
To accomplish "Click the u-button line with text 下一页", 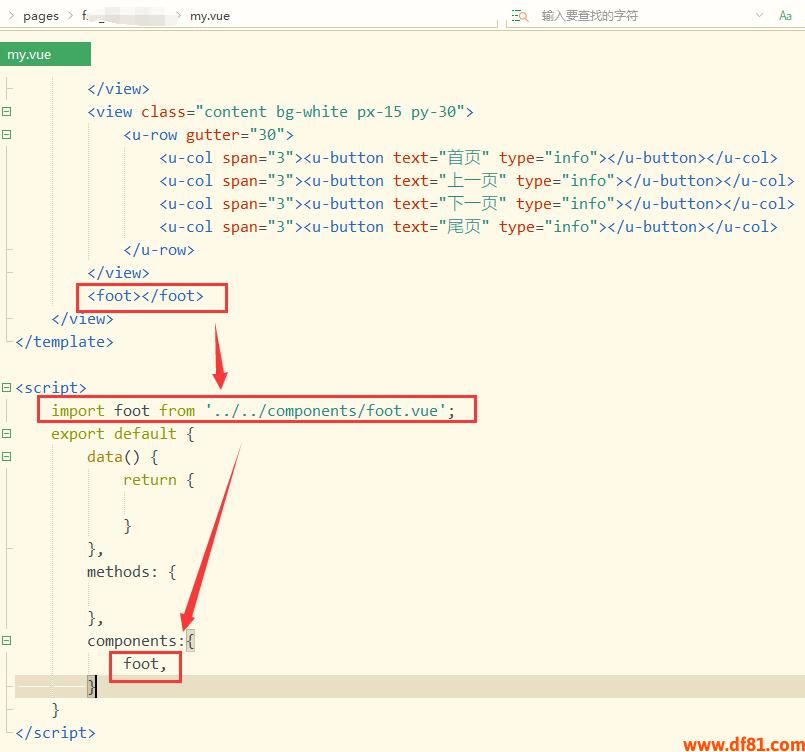I will pos(476,204).
